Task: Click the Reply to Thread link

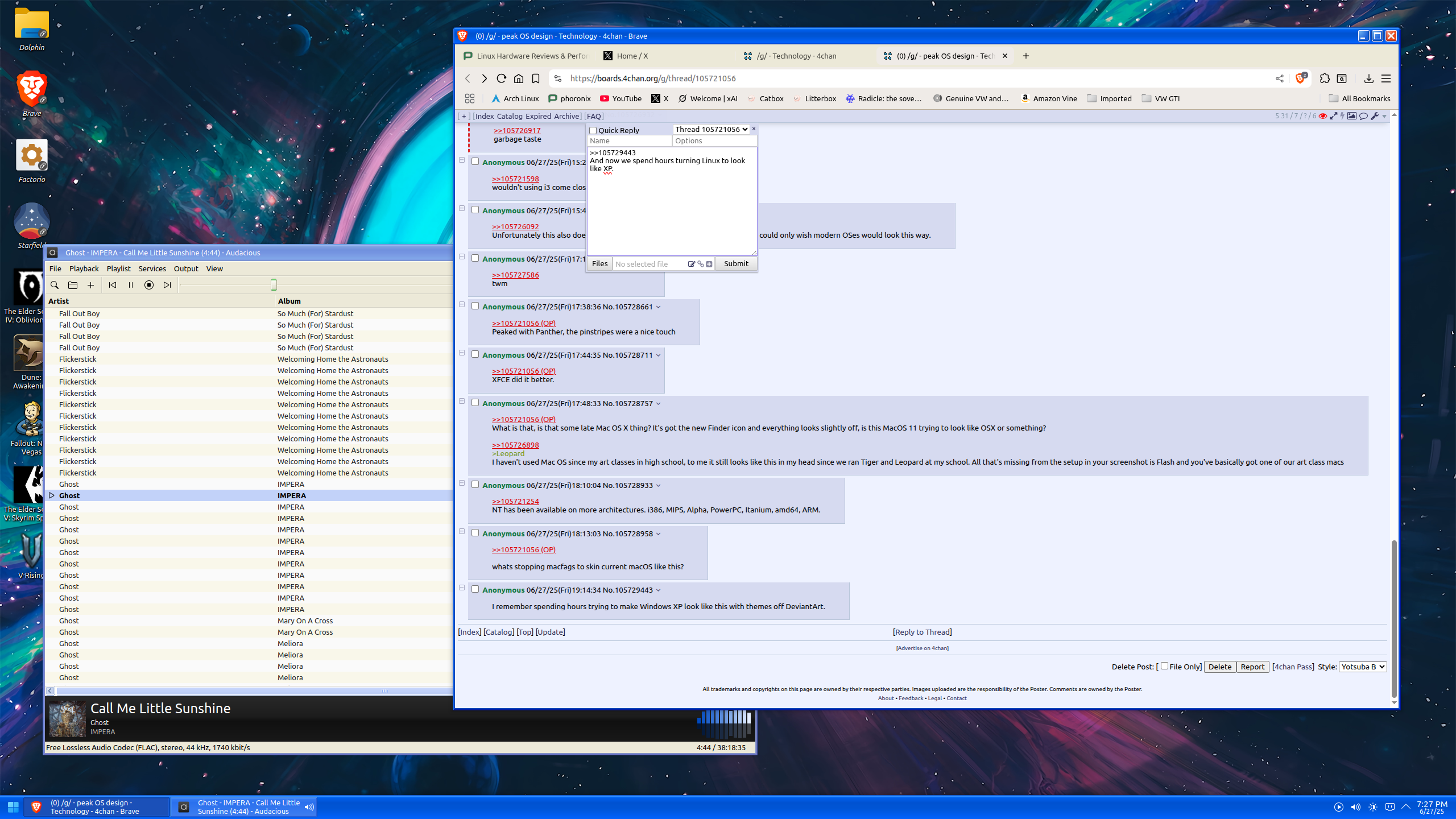Action: [x=922, y=632]
